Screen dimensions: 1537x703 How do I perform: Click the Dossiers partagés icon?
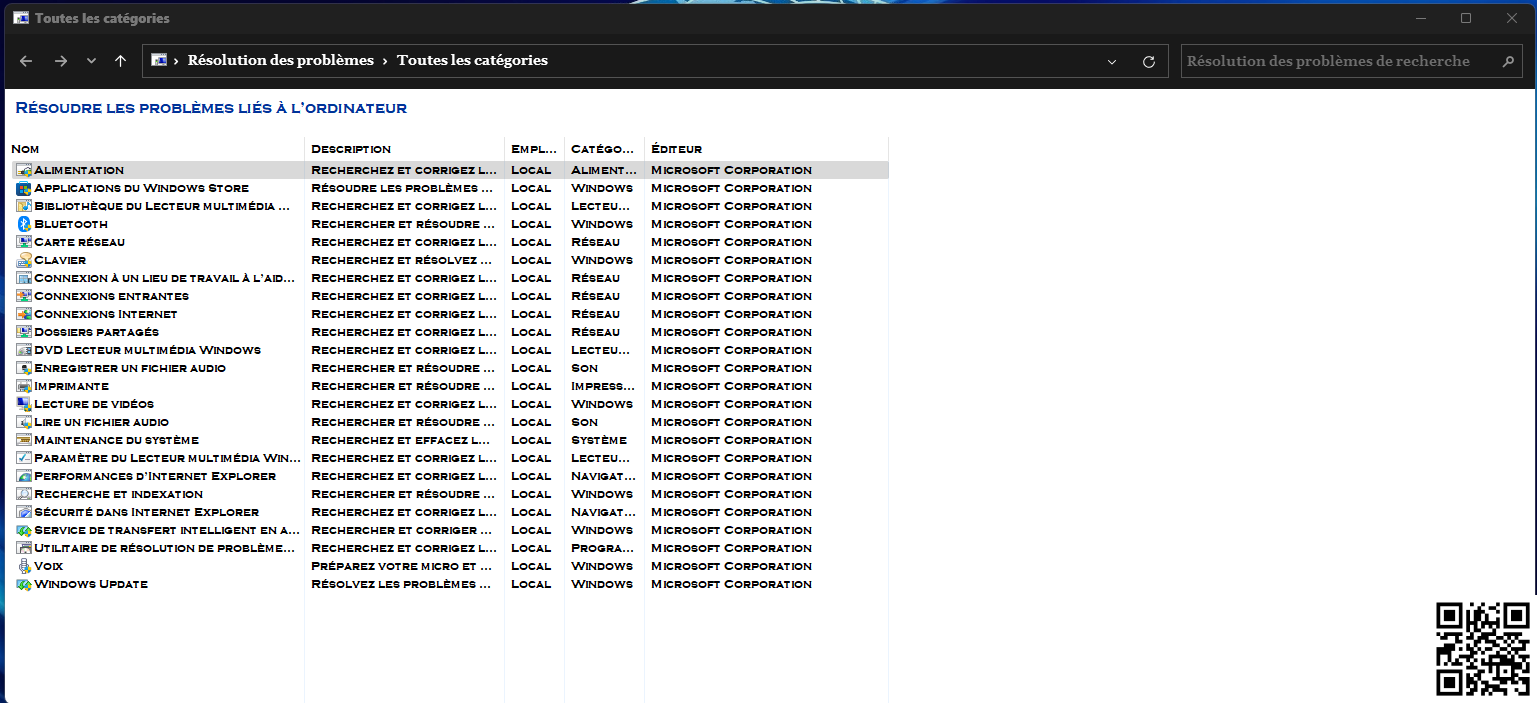[24, 332]
